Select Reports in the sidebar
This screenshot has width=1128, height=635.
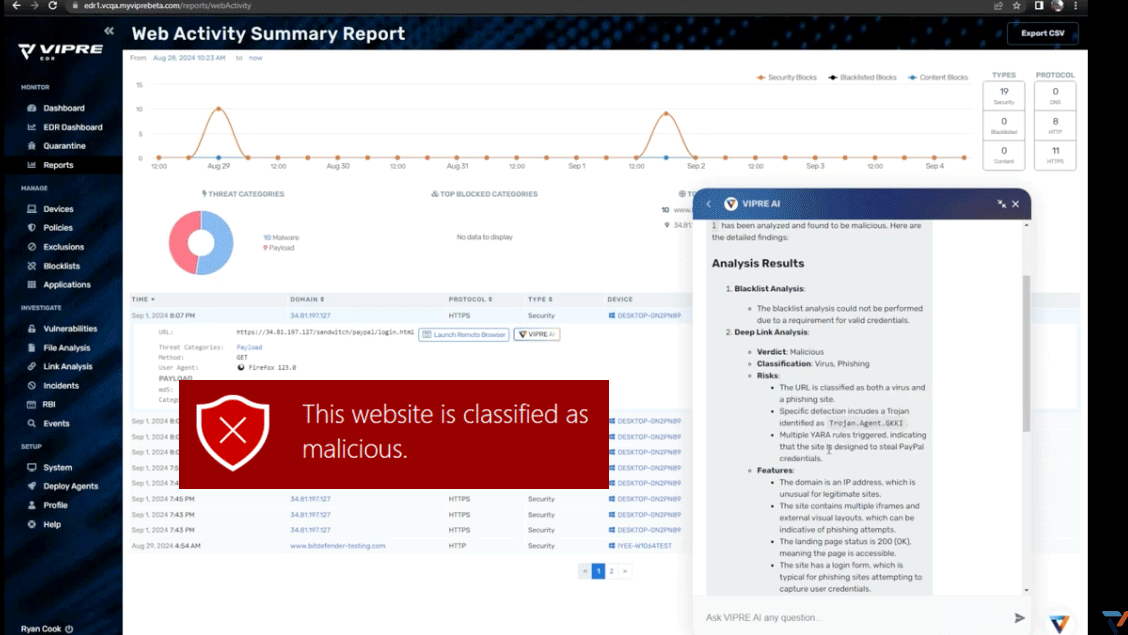[x=58, y=165]
